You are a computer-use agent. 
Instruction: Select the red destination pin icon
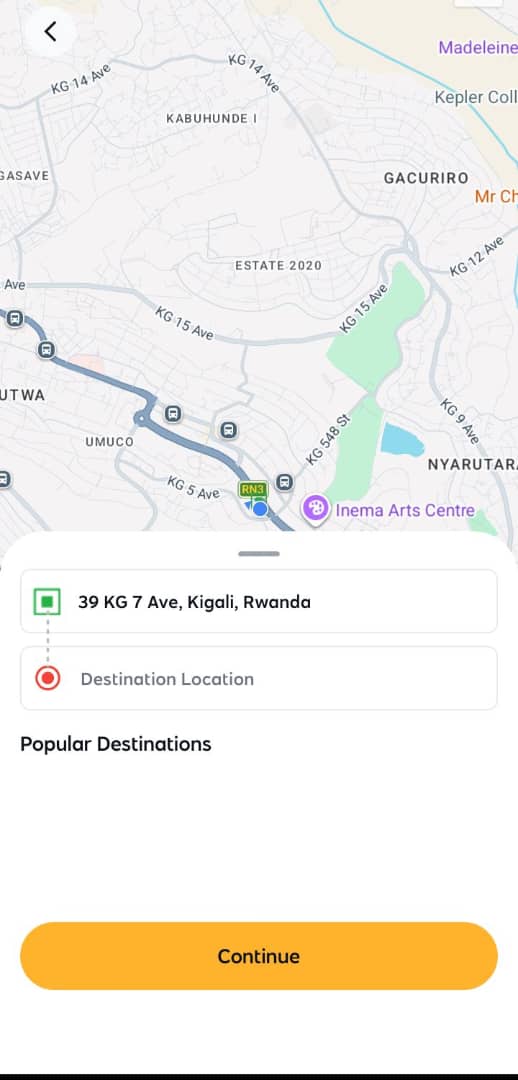pyautogui.click(x=48, y=678)
